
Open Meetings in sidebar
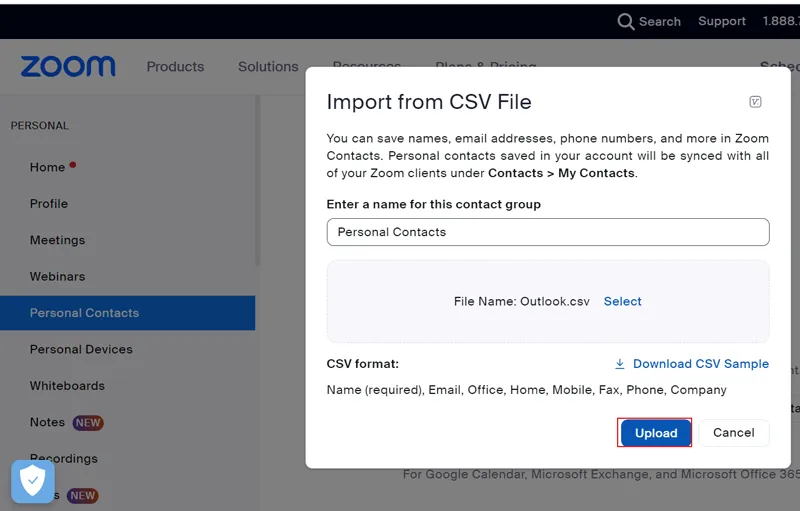(57, 240)
